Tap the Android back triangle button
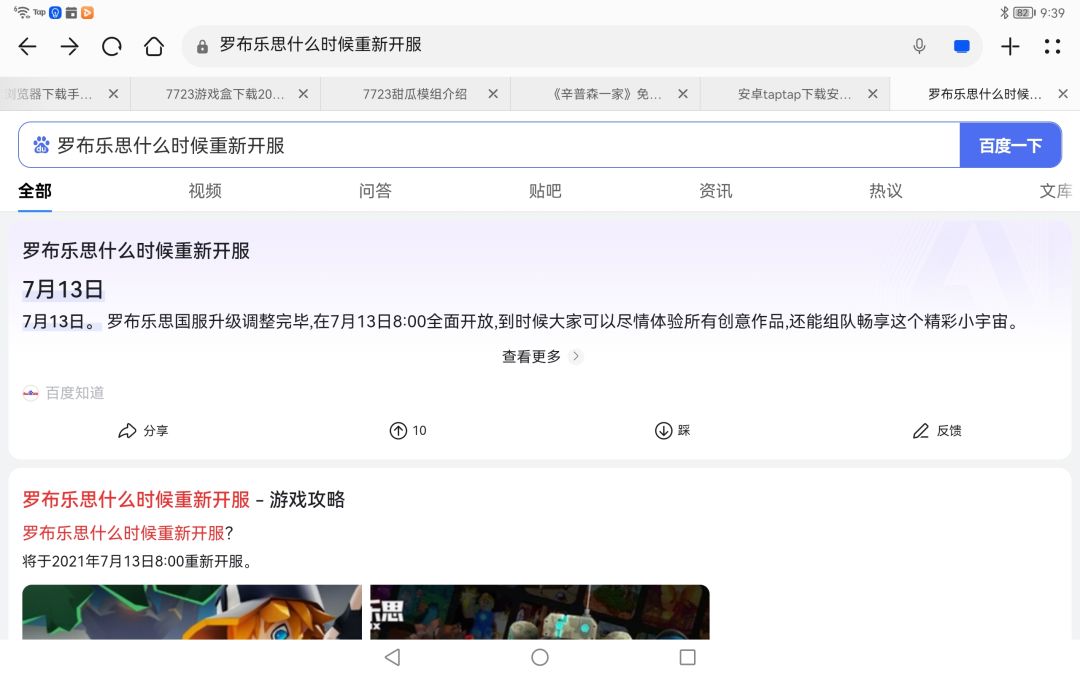The width and height of the screenshot is (1080, 675). pos(393,657)
